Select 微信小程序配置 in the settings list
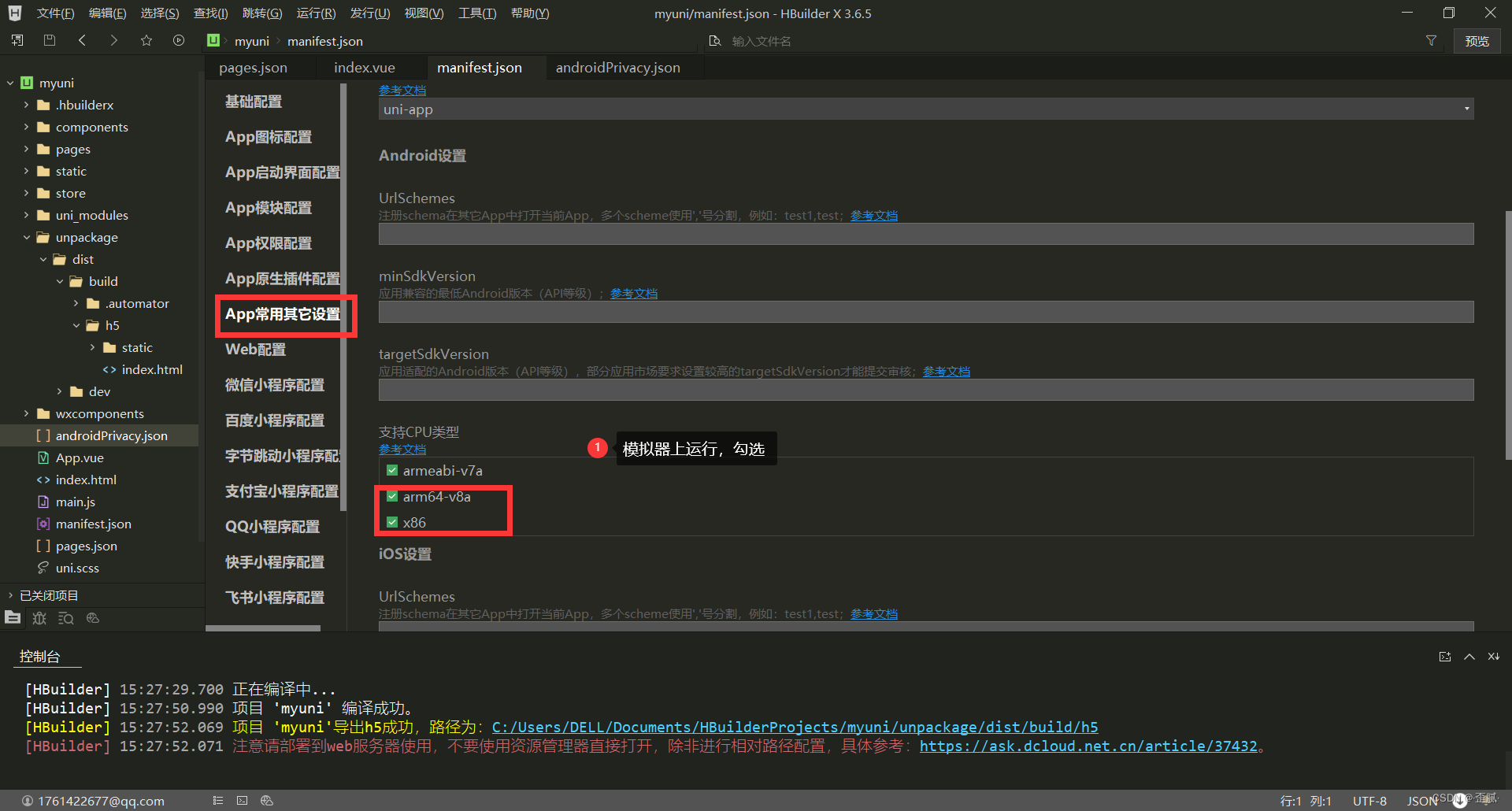This screenshot has width=1512, height=811. 275,385
